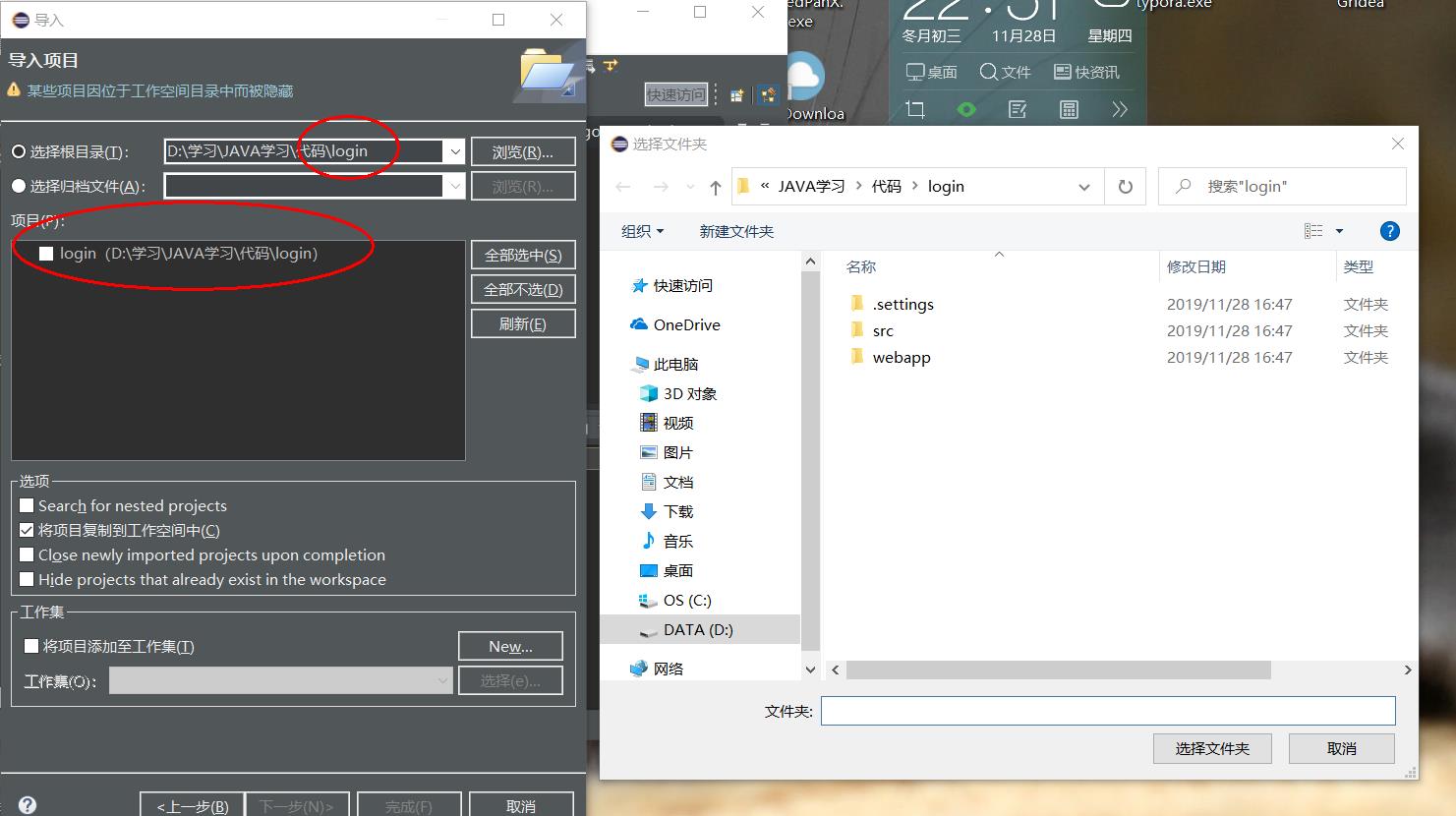Enable Search for nested projects
This screenshot has width=1456, height=816.
click(x=27, y=505)
